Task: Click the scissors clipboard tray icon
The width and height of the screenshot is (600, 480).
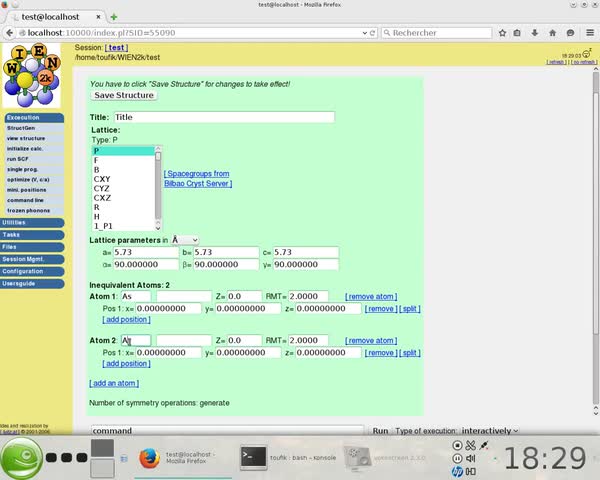Action: click(471, 445)
